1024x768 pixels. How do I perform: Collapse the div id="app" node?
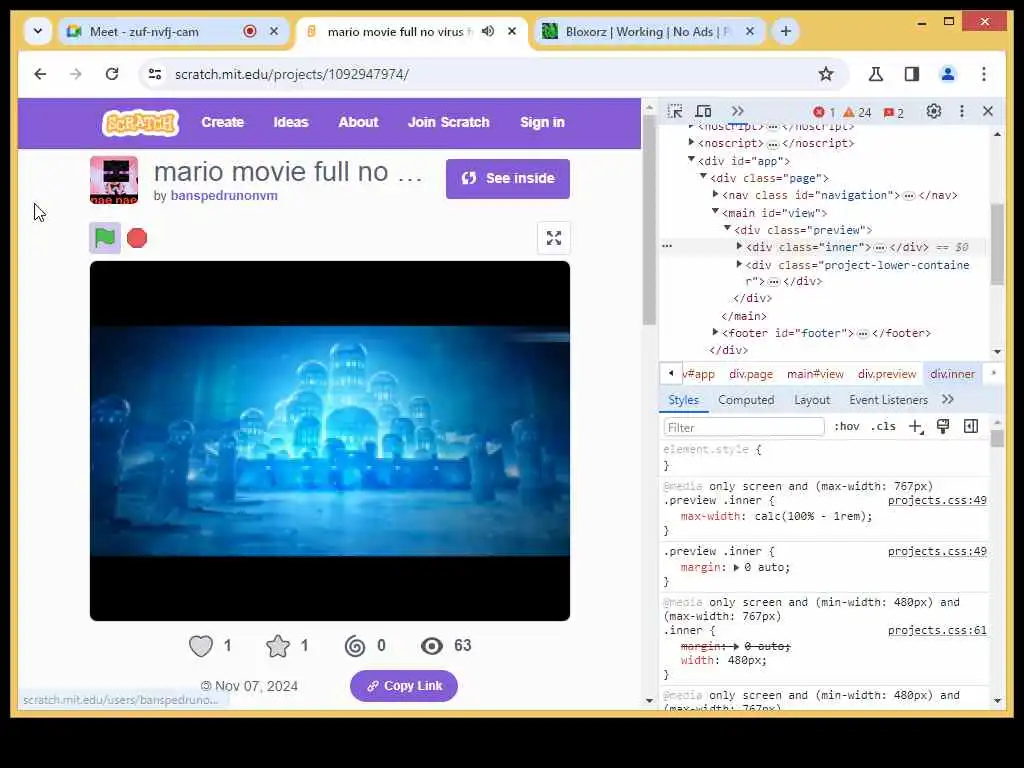(691, 160)
